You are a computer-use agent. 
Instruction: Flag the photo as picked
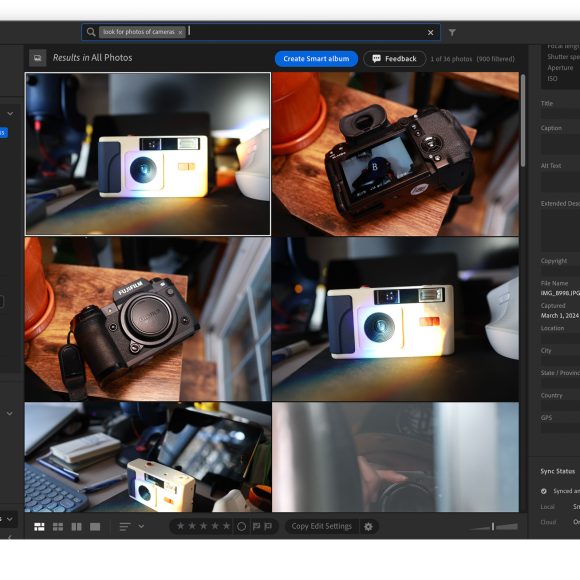pos(256,526)
